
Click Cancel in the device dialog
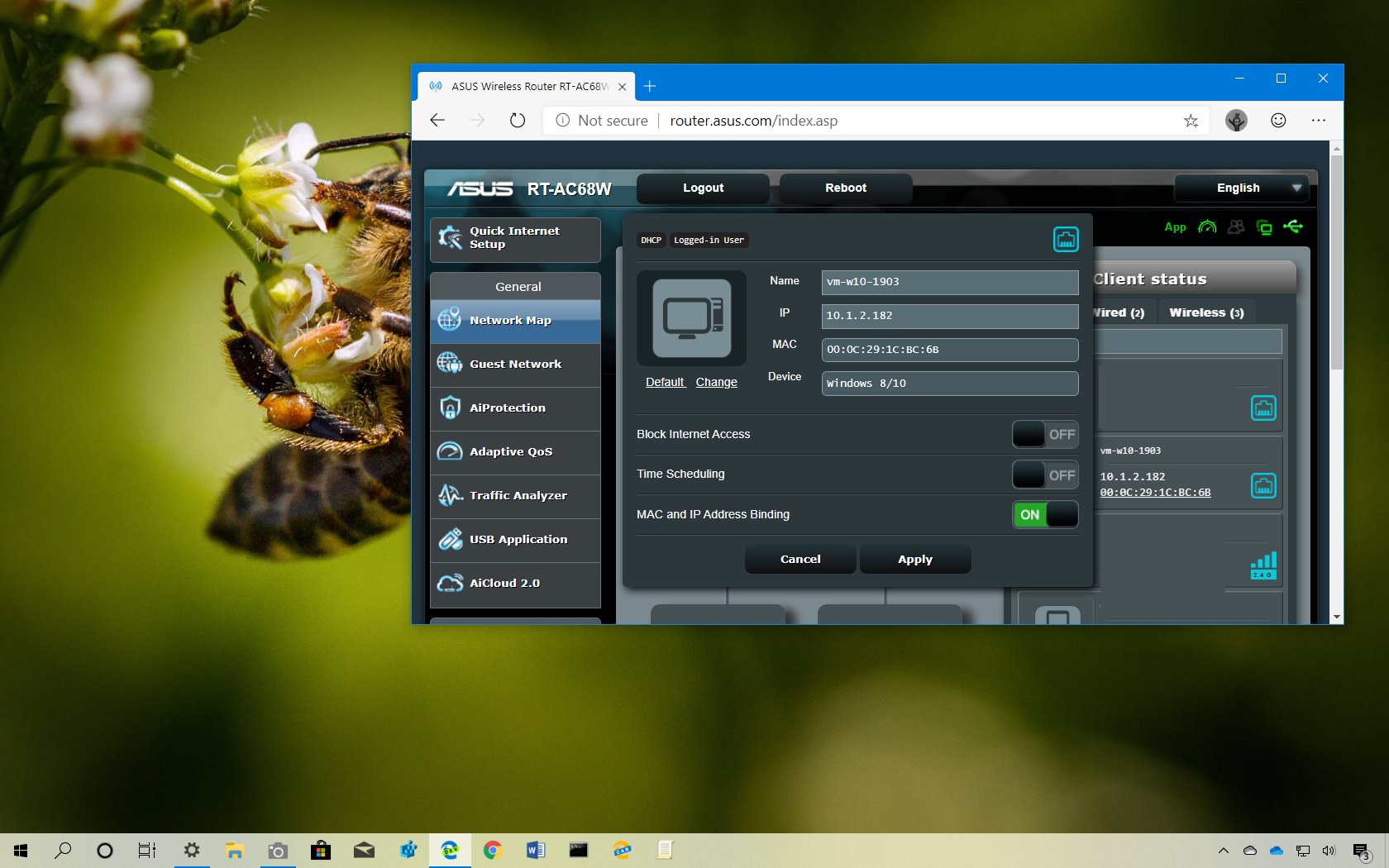800,560
